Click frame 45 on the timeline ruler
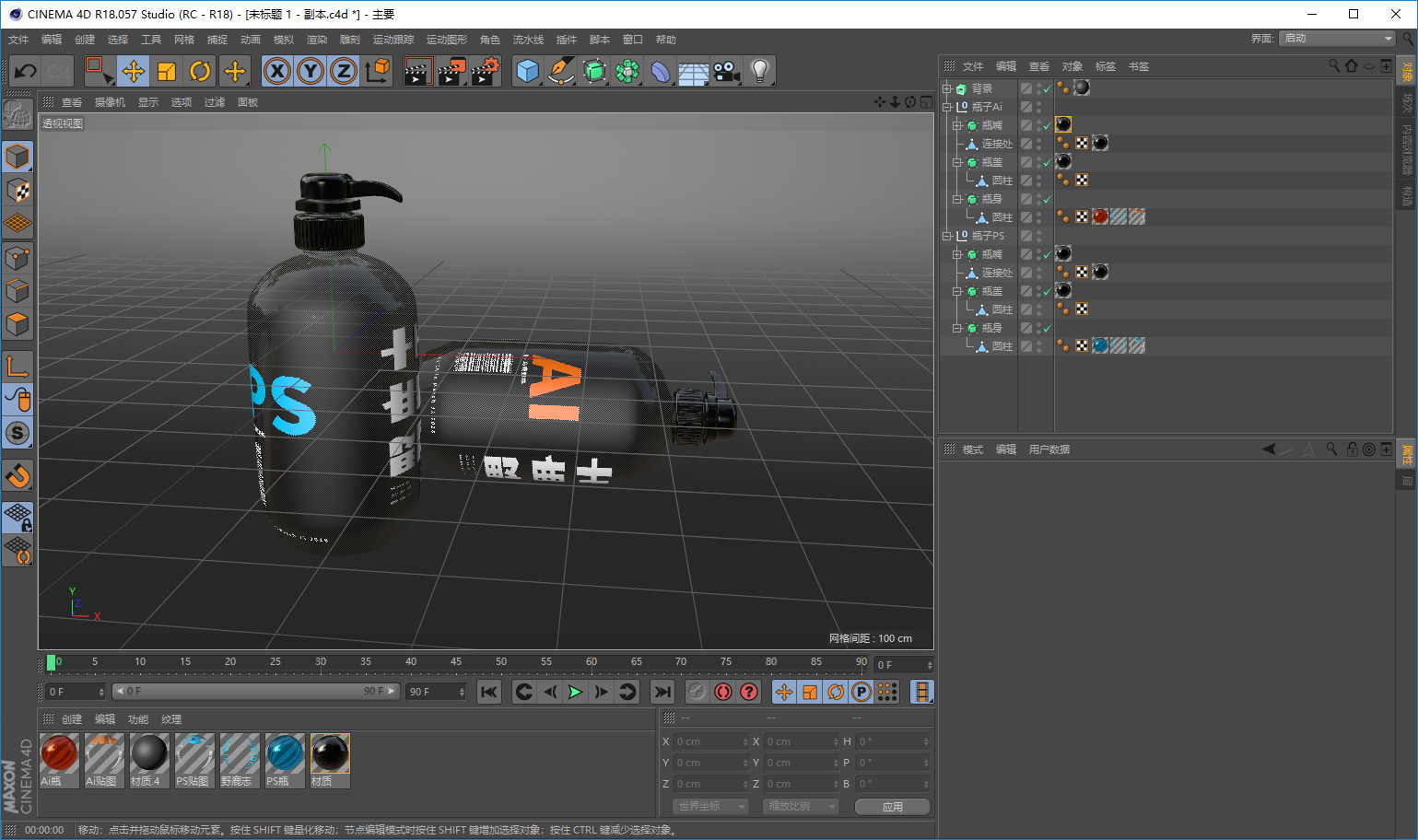 click(x=456, y=662)
